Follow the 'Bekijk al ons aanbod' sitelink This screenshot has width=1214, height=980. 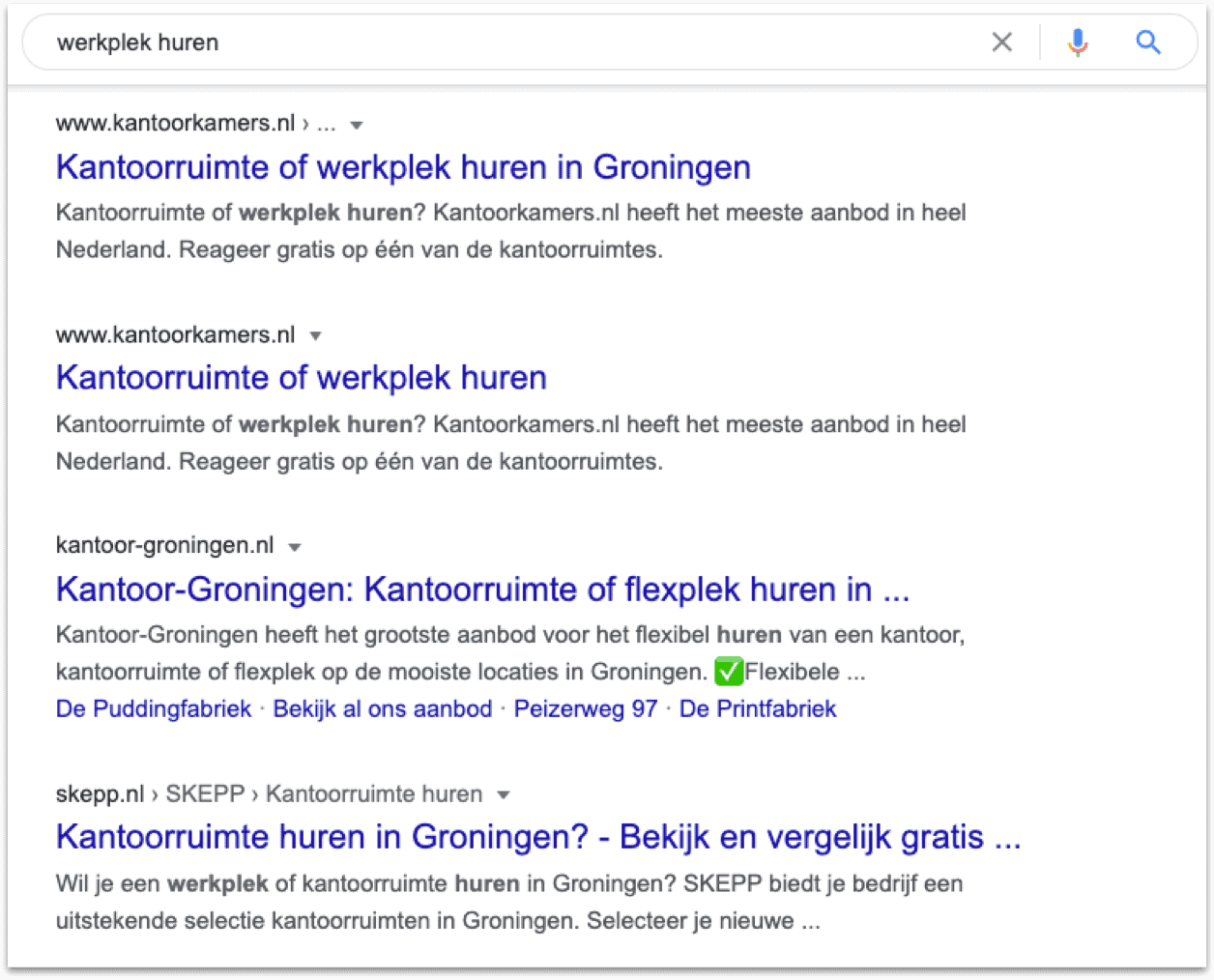pos(383,708)
